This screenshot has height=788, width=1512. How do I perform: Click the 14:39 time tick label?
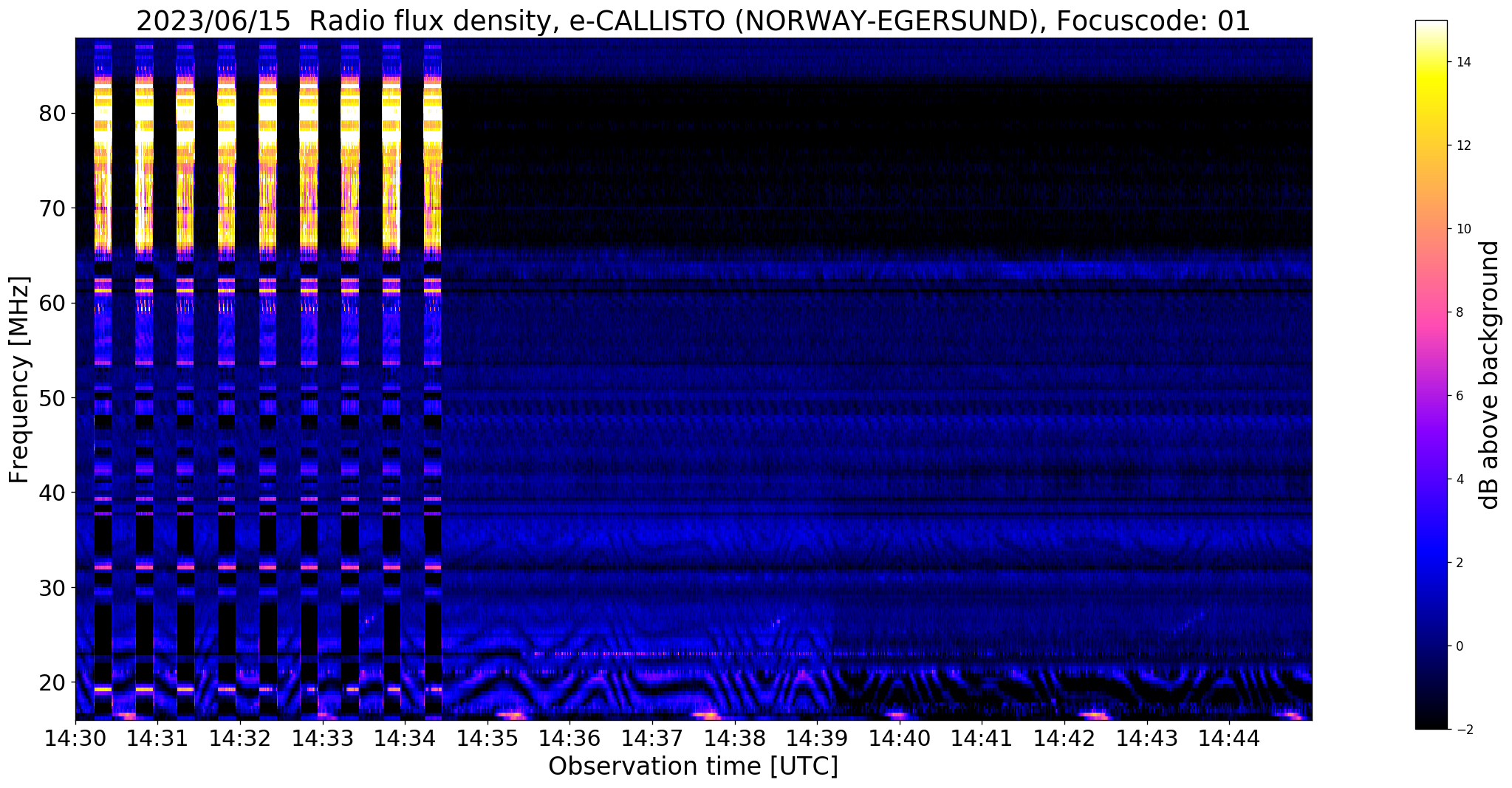(817, 739)
